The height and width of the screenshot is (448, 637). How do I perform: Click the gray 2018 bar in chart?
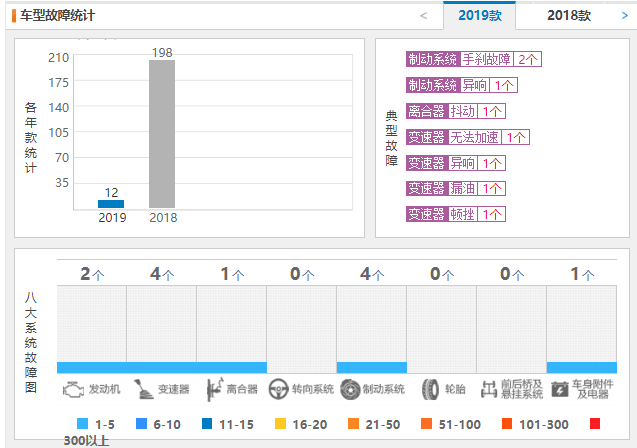162,134
